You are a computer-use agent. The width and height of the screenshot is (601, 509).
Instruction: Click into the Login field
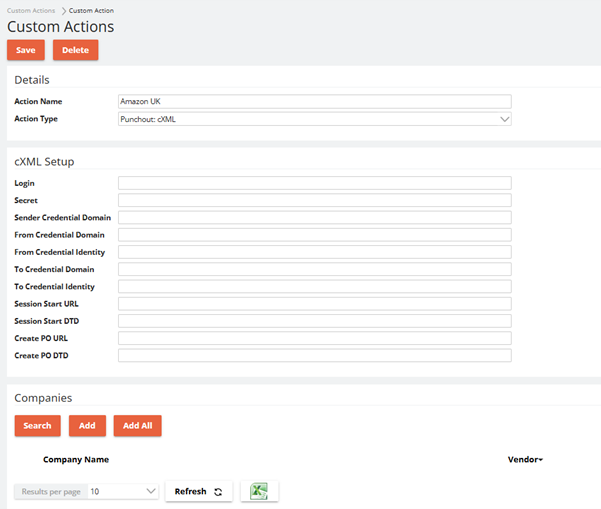[314, 183]
